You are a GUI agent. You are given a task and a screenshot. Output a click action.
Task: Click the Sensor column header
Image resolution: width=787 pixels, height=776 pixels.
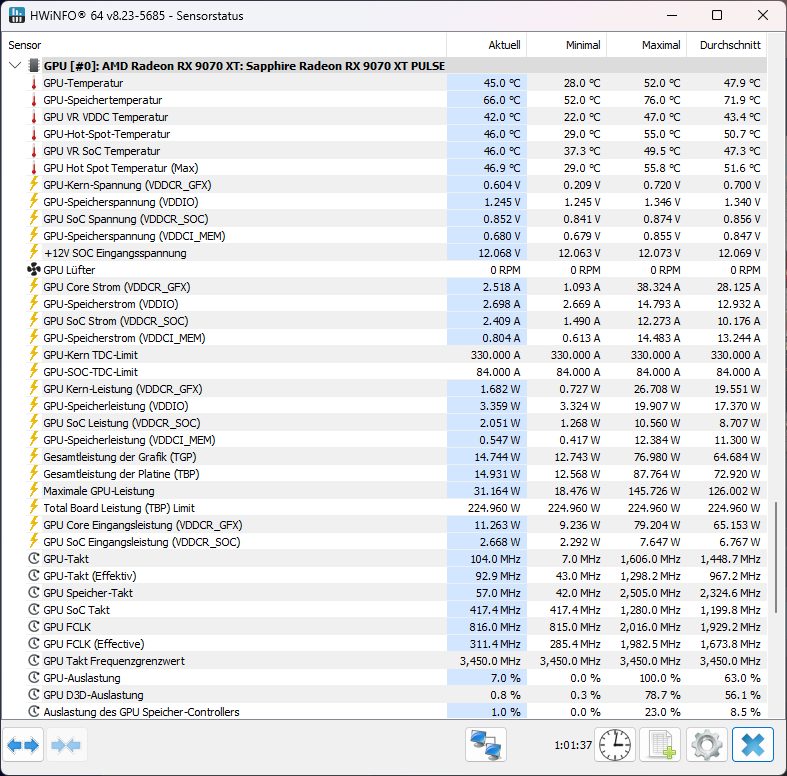click(224, 45)
